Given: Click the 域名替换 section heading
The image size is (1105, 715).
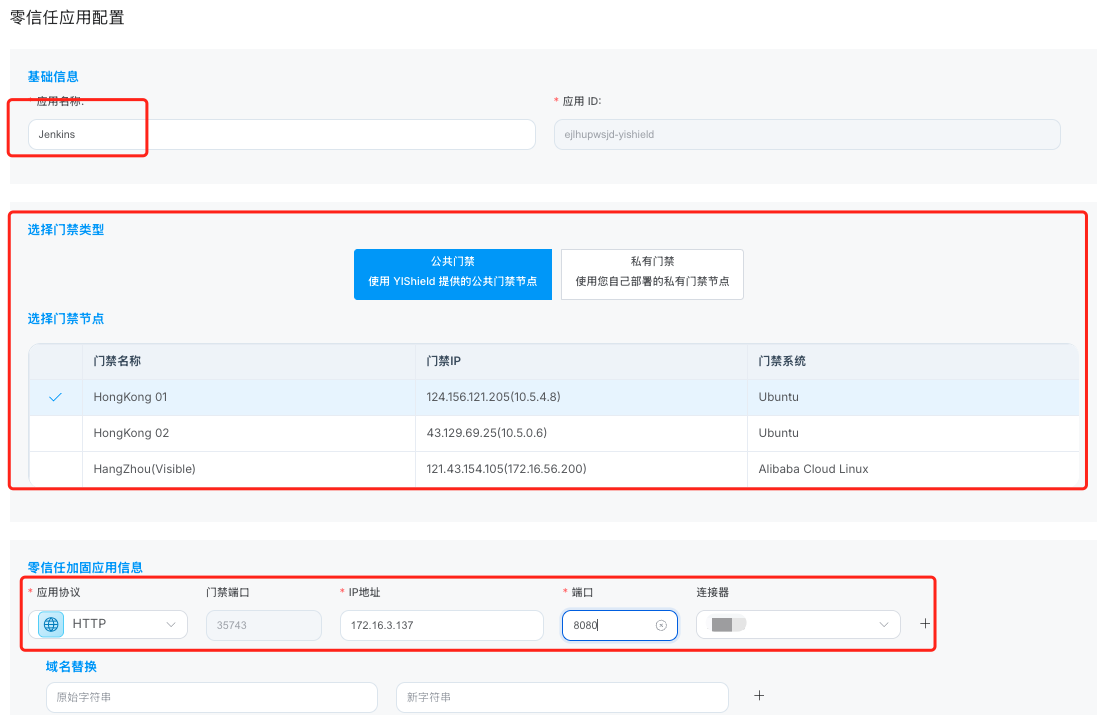Looking at the screenshot, I should tap(71, 666).
